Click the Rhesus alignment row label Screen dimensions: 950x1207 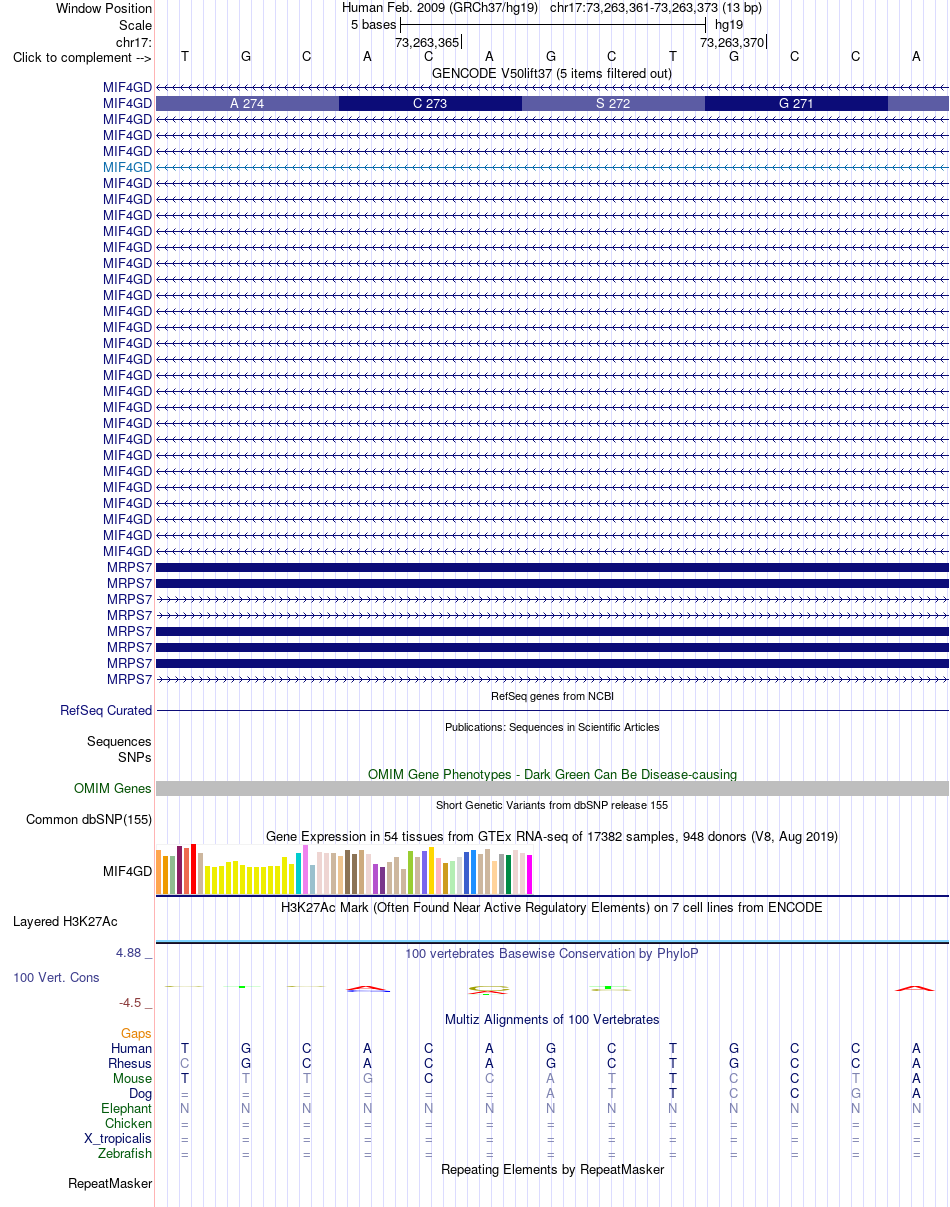(x=130, y=1063)
